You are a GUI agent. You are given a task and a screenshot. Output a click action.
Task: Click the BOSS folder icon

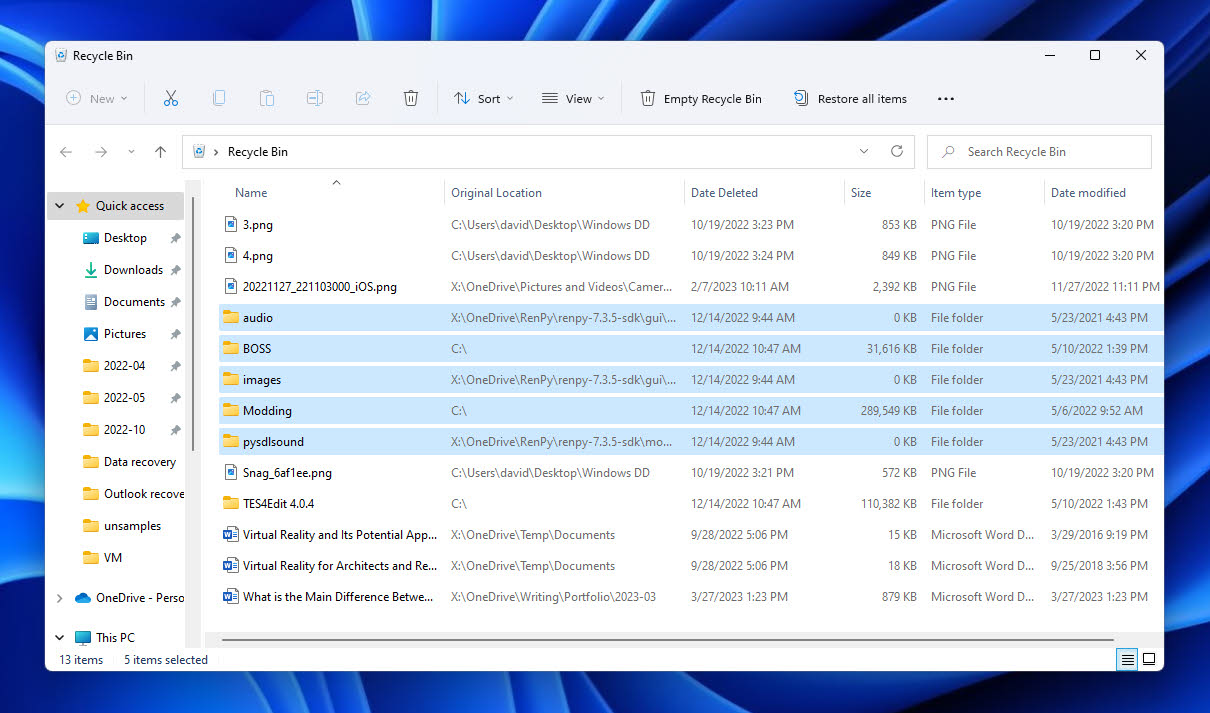click(231, 349)
